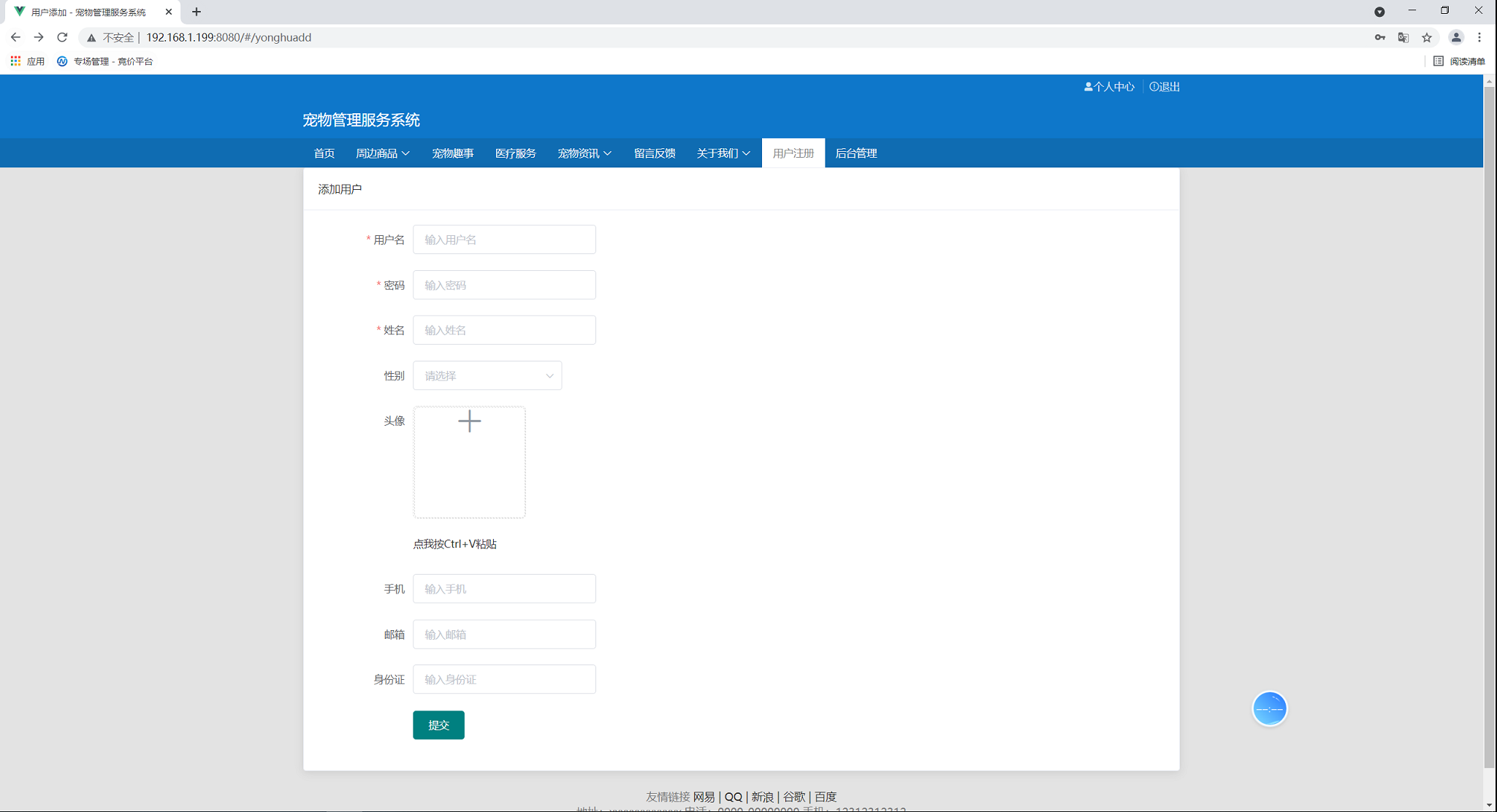The width and height of the screenshot is (1497, 812).
Task: Open the reading list button
Action: coord(1459,61)
